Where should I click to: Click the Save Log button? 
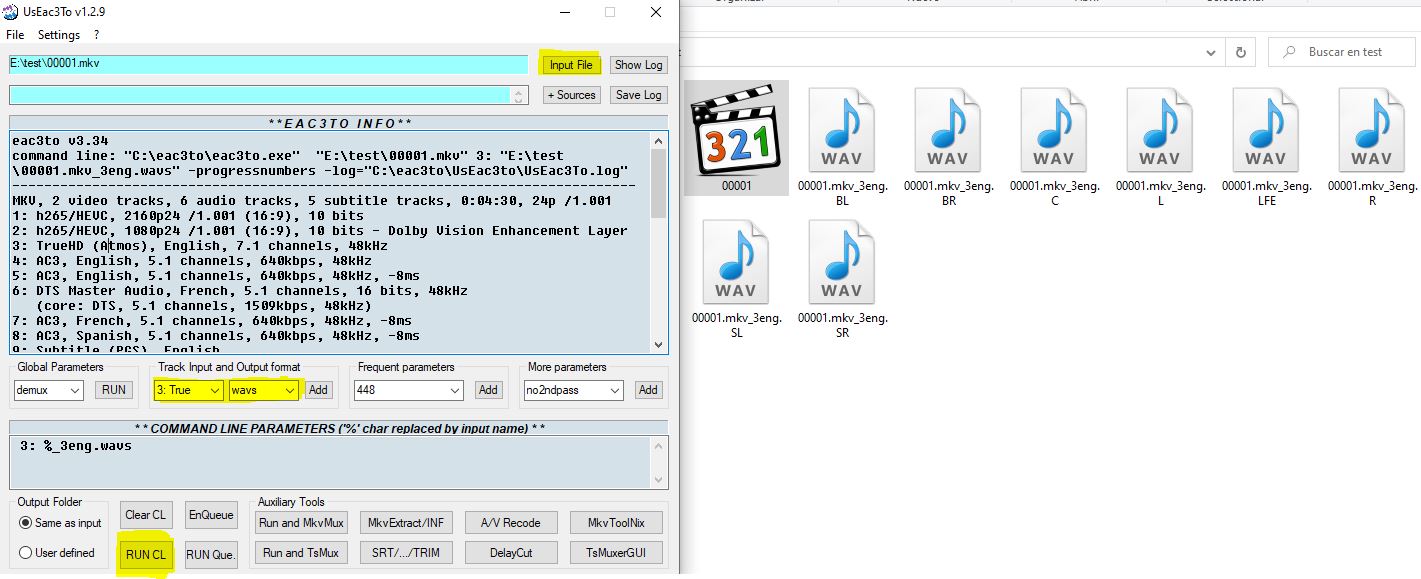[638, 95]
